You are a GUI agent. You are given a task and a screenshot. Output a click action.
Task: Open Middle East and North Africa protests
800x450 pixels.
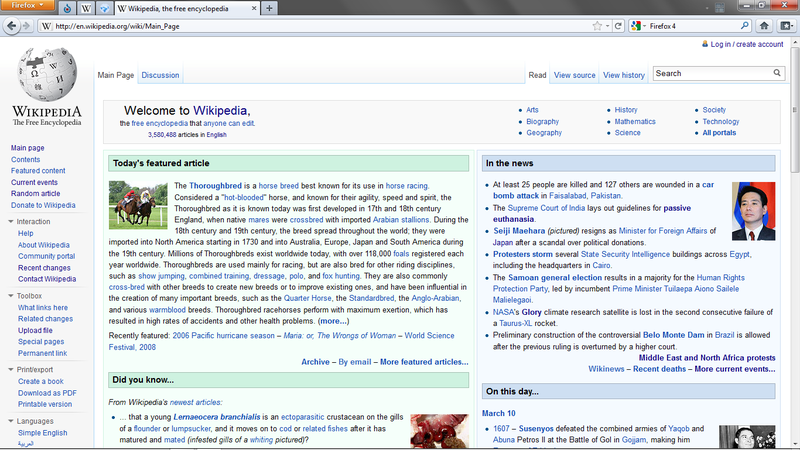click(x=707, y=358)
